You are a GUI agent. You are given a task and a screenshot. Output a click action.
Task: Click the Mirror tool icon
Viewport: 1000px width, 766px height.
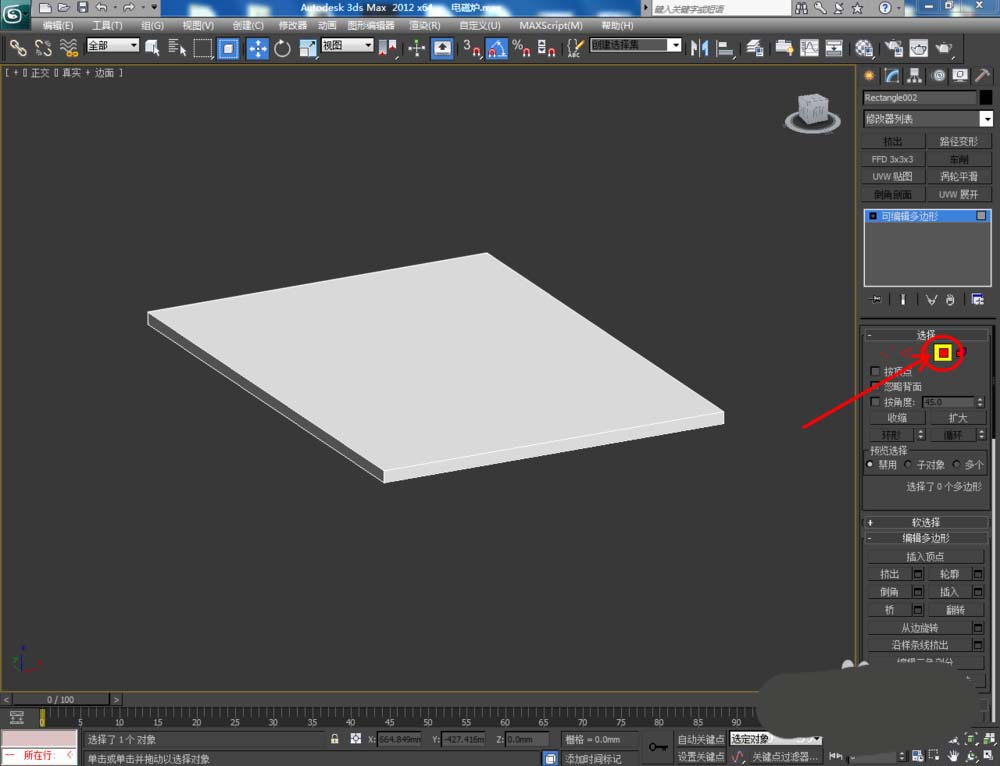(x=700, y=48)
